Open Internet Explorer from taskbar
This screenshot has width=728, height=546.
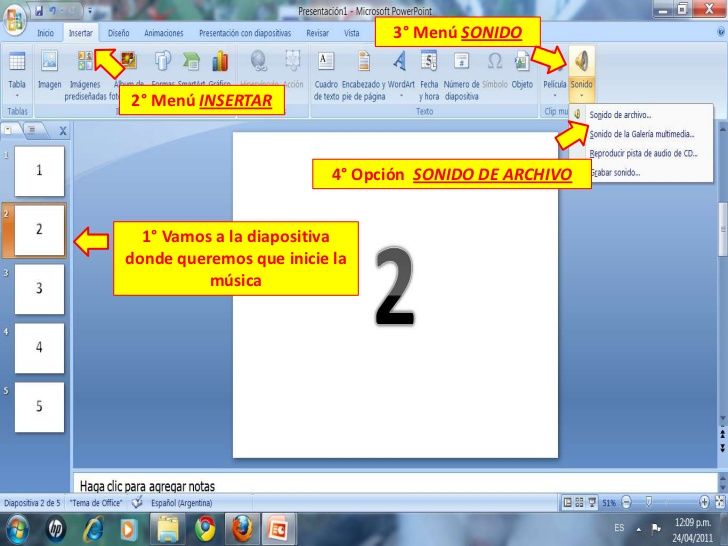93,529
